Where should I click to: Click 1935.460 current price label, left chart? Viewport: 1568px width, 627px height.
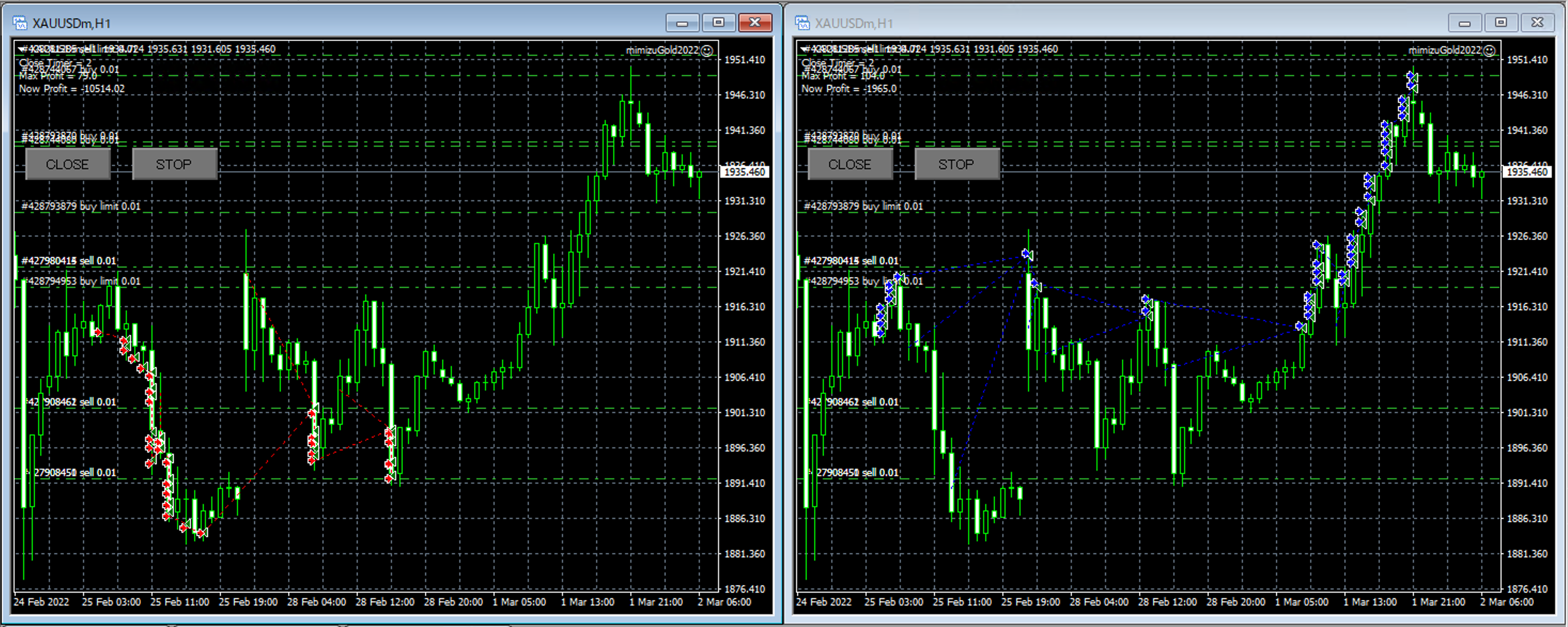[x=744, y=172]
